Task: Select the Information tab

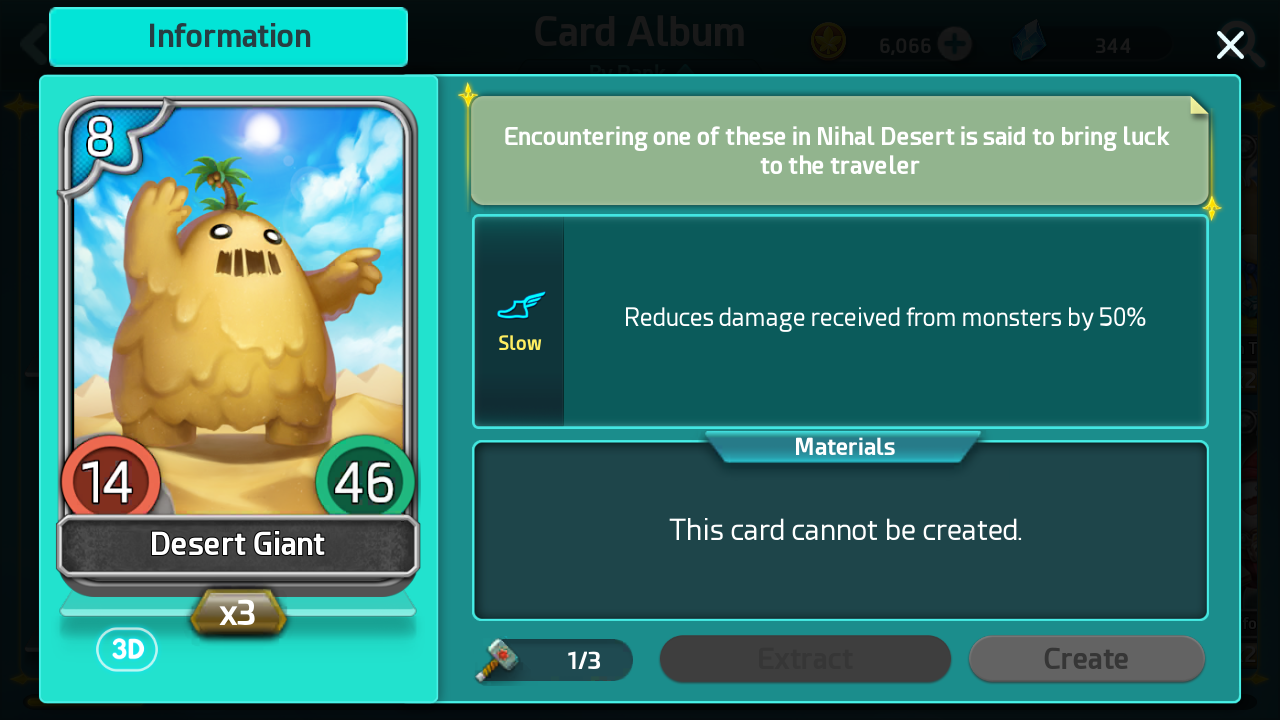Action: tap(229, 37)
